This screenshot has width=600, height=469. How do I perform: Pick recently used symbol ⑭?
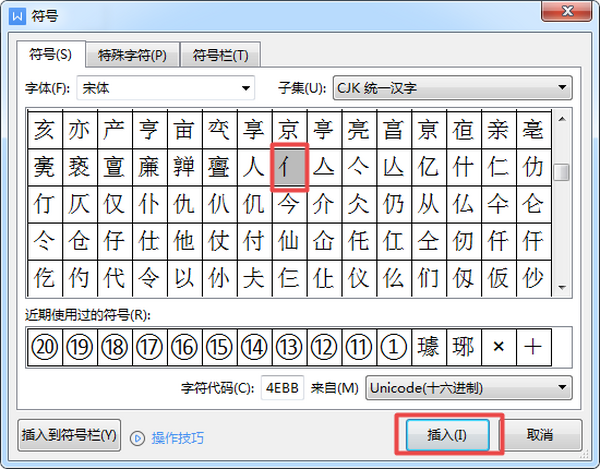[254, 347]
